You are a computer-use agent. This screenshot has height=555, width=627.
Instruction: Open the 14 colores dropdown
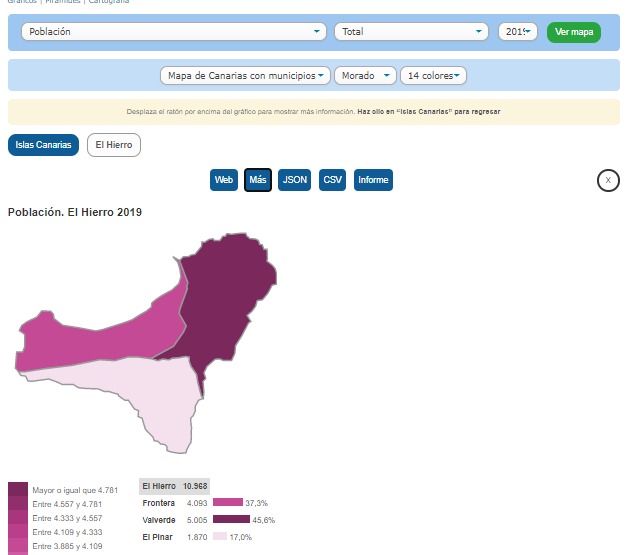433,76
